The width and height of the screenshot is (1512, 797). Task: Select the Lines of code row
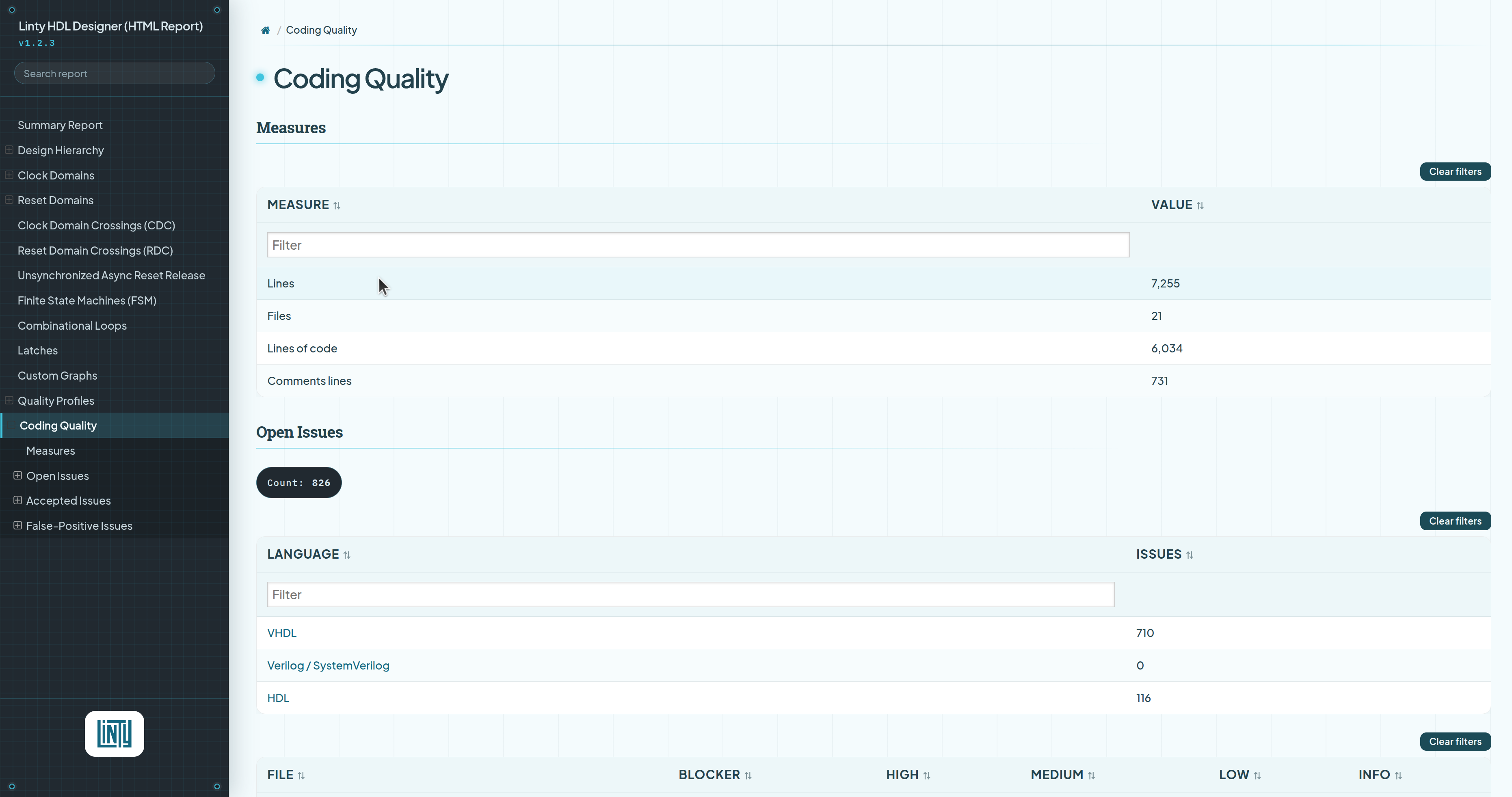click(874, 348)
